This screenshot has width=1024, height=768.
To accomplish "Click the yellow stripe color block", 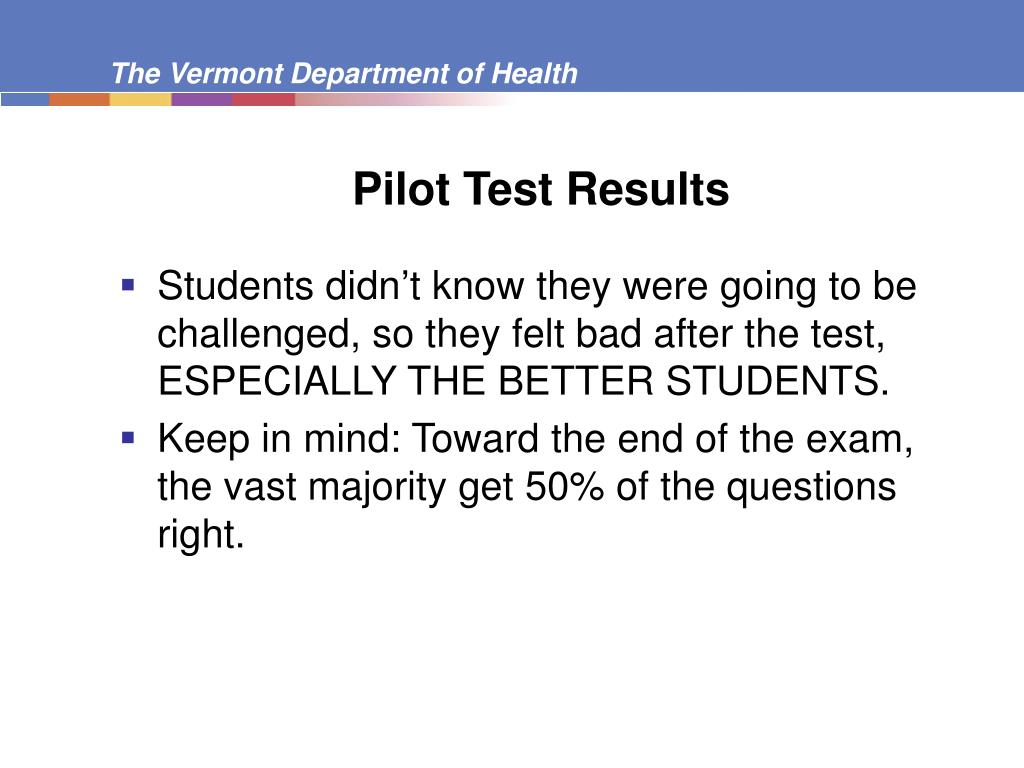I will coord(140,99).
